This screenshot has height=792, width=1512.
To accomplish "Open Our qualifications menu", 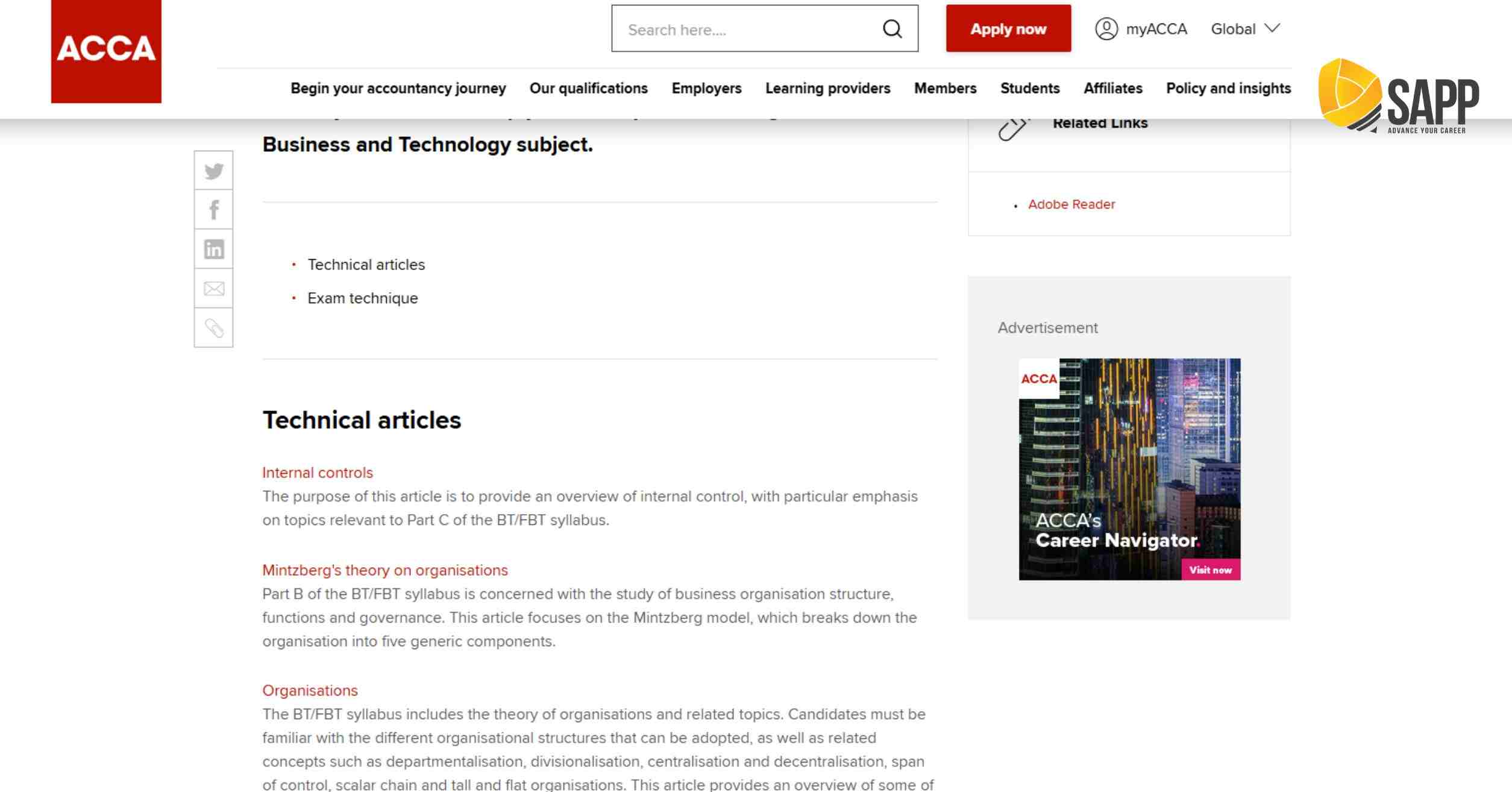I will point(588,89).
